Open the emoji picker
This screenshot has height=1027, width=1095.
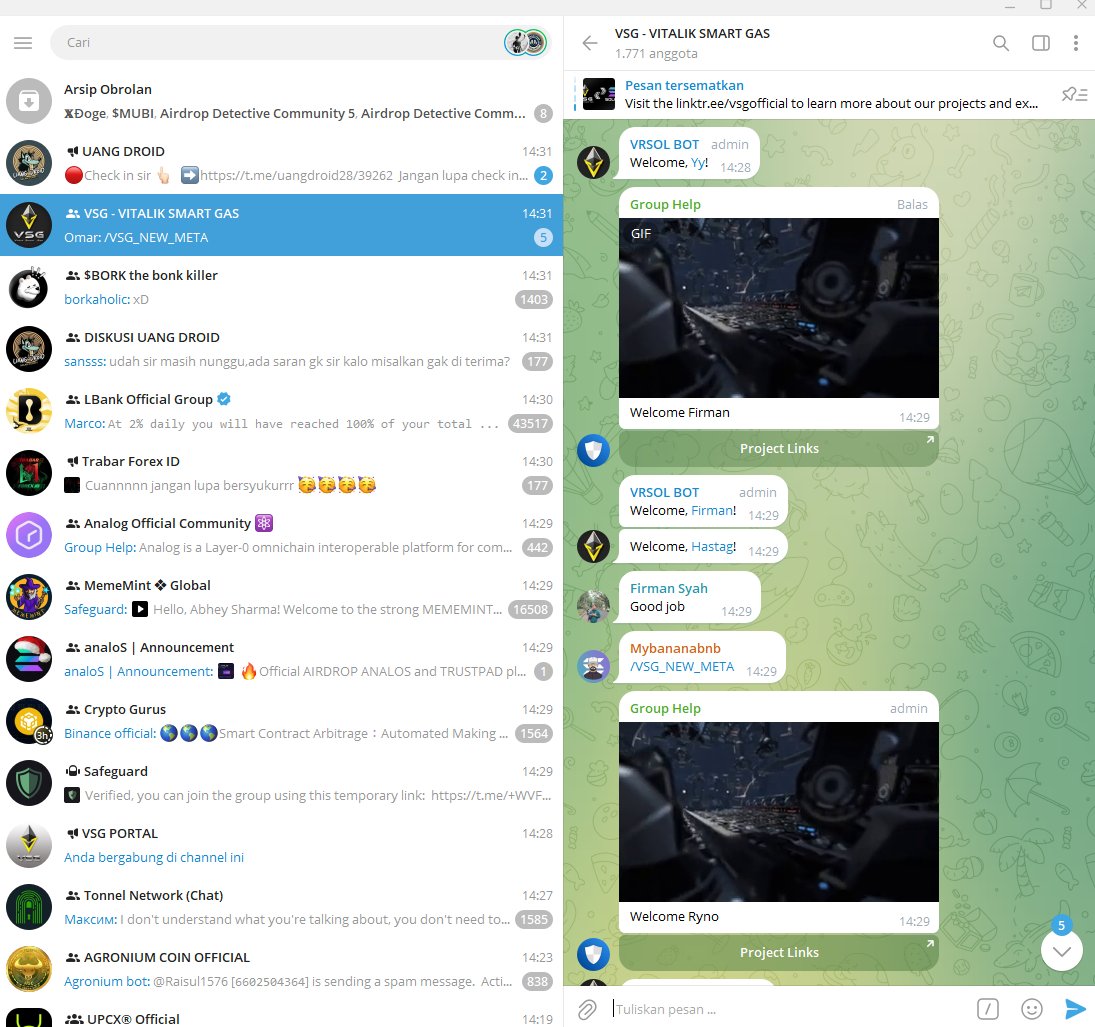coord(1031,1009)
